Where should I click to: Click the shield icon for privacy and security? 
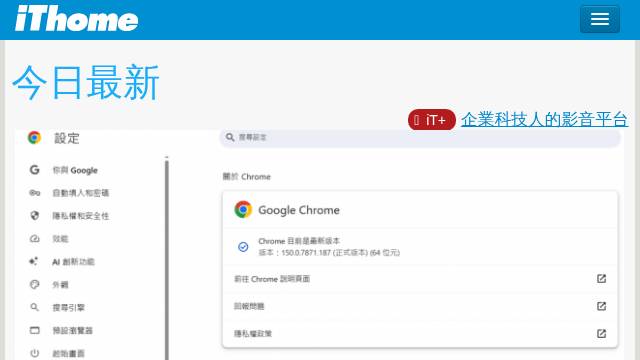pos(35,216)
